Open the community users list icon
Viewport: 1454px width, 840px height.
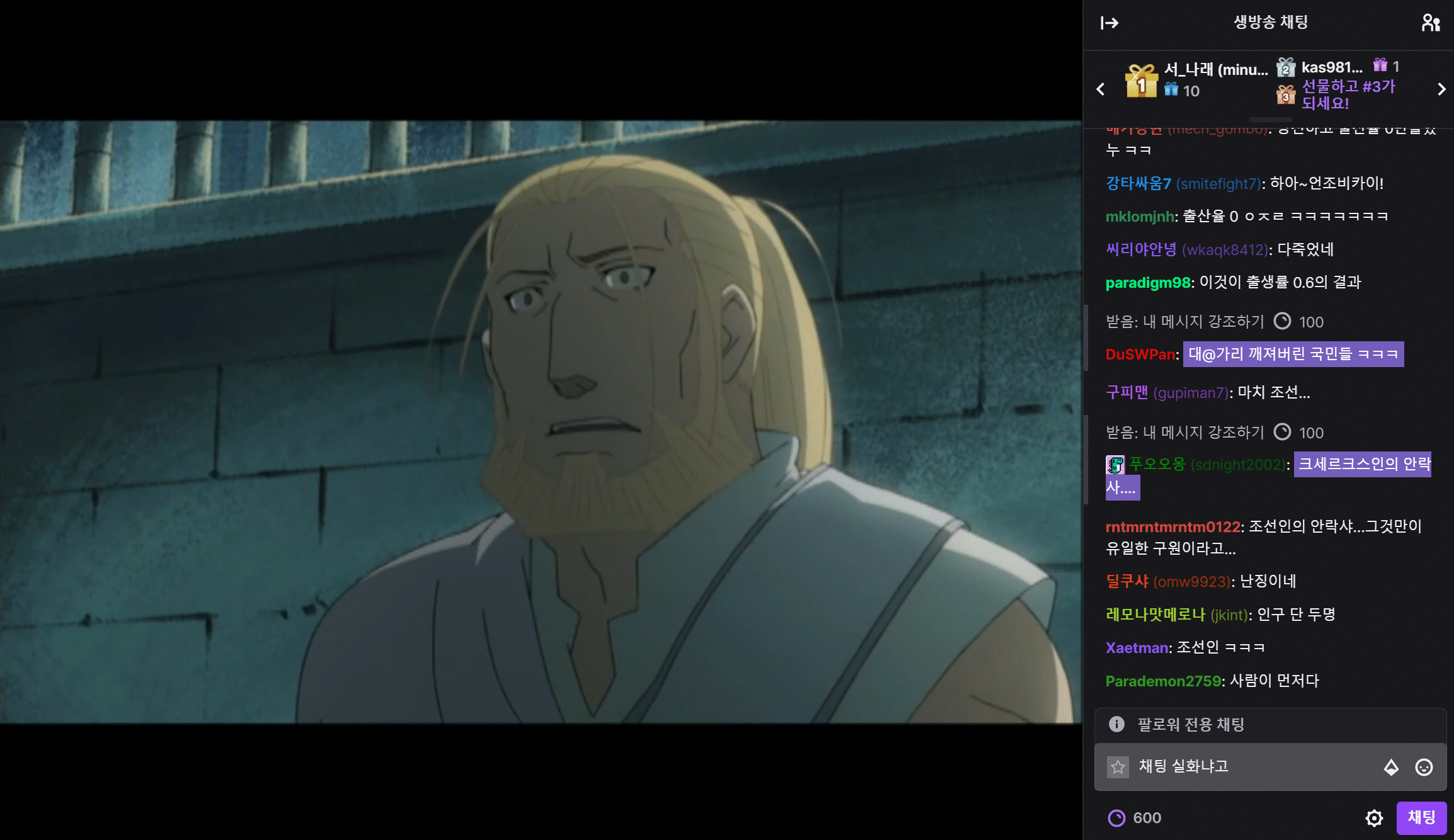pyautogui.click(x=1430, y=23)
